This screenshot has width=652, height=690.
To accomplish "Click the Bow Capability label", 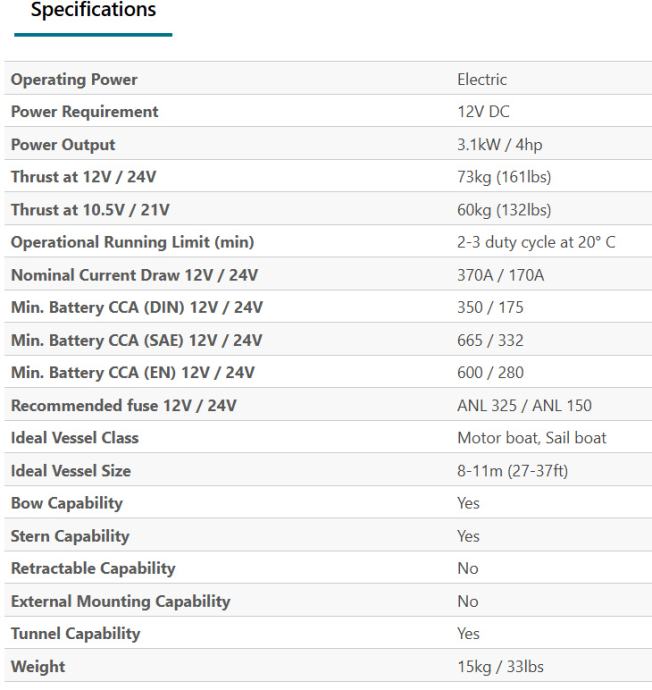I will [x=66, y=503].
